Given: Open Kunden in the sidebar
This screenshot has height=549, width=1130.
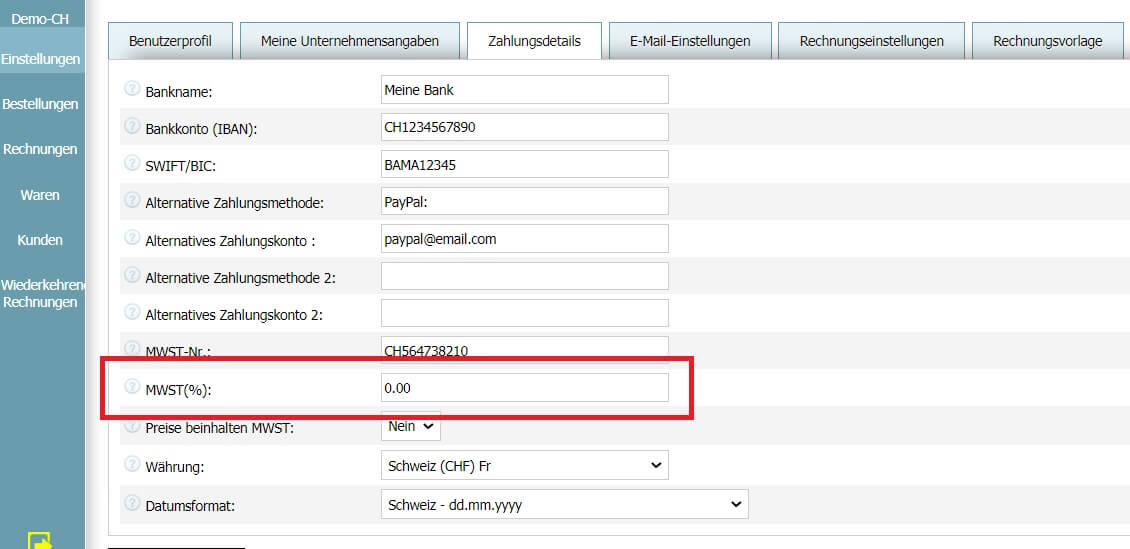Looking at the screenshot, I should click(x=40, y=240).
